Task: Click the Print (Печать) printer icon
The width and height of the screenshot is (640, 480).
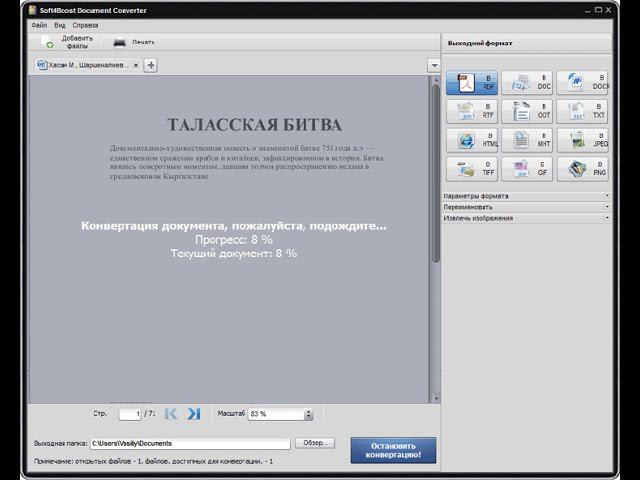Action: coord(120,42)
